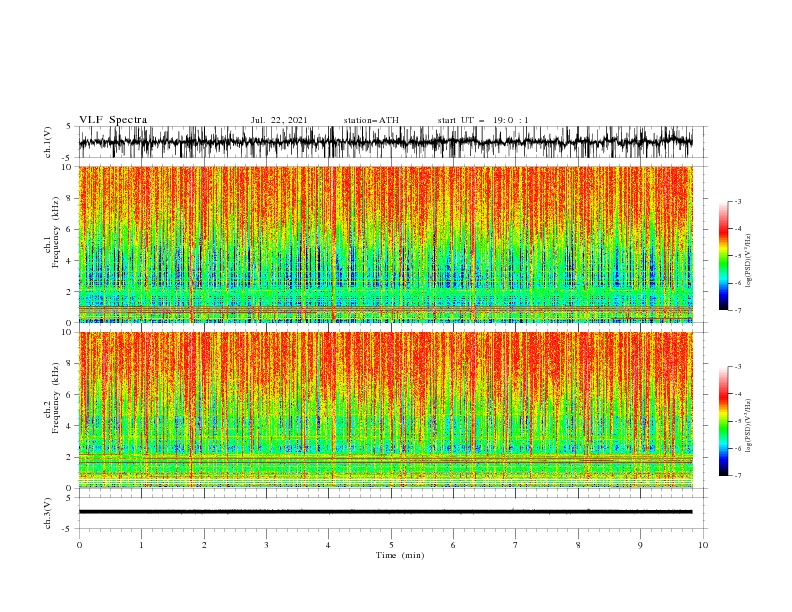This screenshot has width=792, height=612.
Task: Click the ch.1 PSD color scale bar
Action: 723,256
